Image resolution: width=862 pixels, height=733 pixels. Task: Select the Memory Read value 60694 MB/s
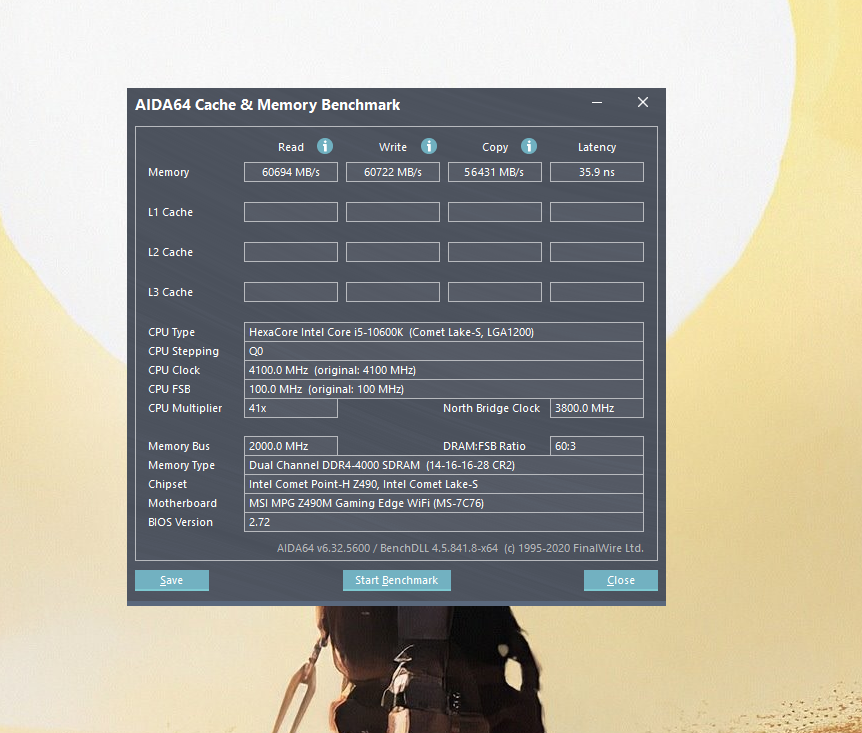(x=291, y=172)
